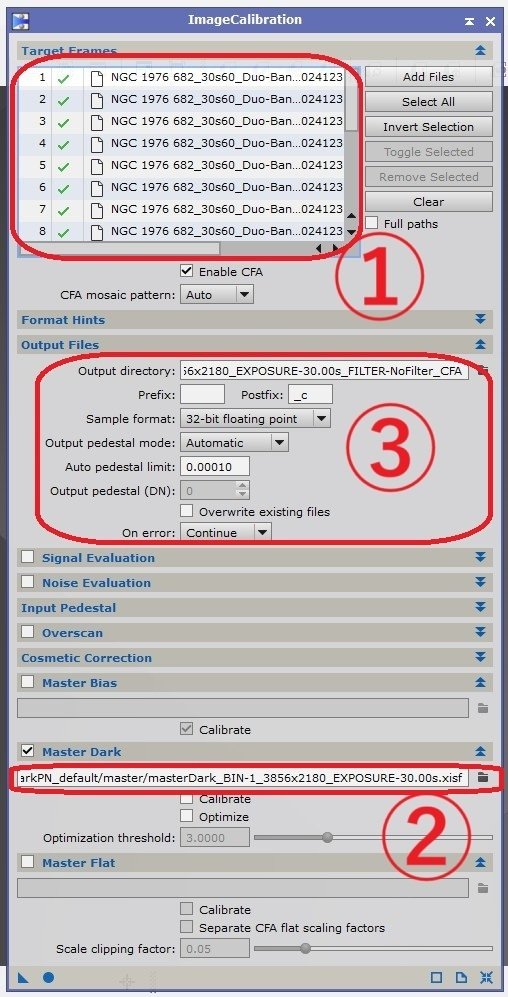508x997 pixels.
Task: Click the Clear button
Action: tap(429, 202)
